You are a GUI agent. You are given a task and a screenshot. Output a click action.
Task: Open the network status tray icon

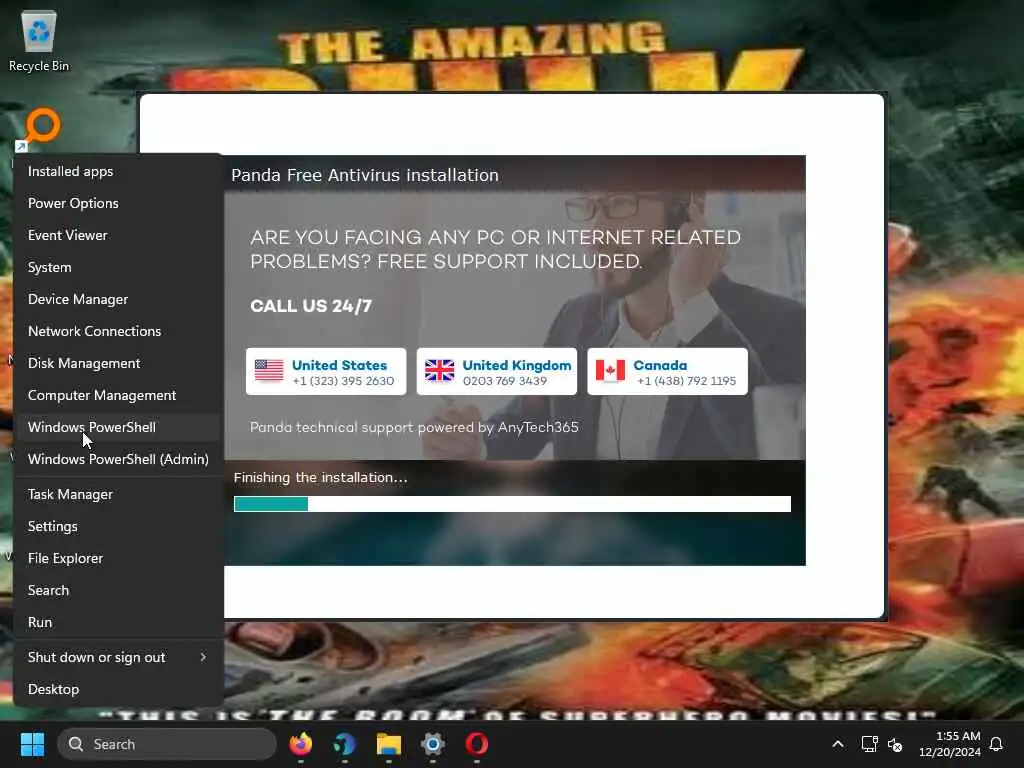pos(869,744)
